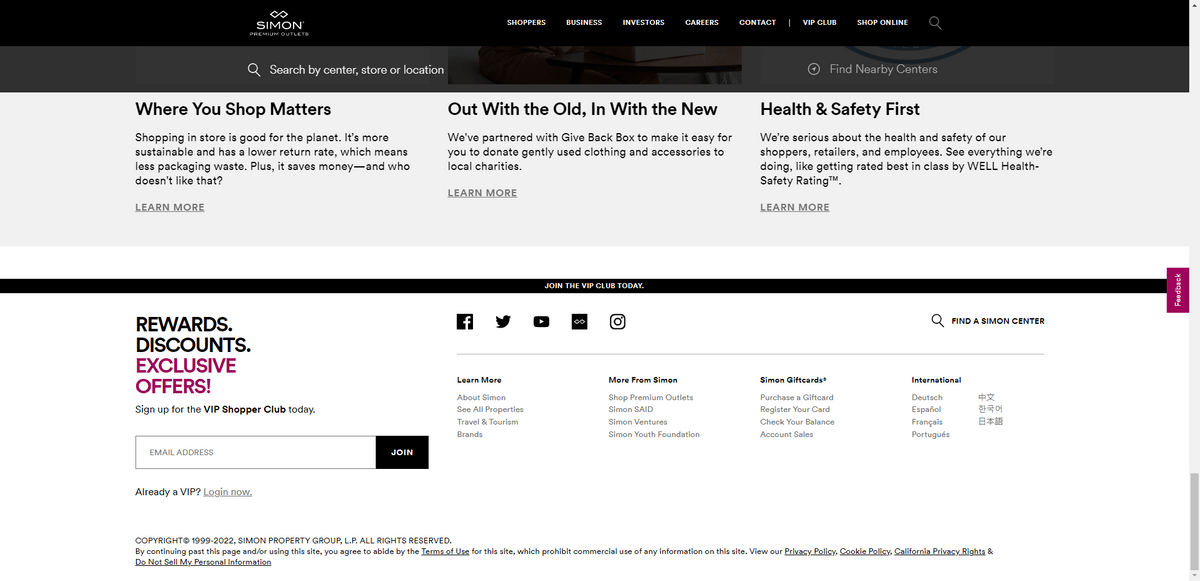Click Find Nearby Centers text
The width and height of the screenshot is (1200, 581).
[884, 69]
